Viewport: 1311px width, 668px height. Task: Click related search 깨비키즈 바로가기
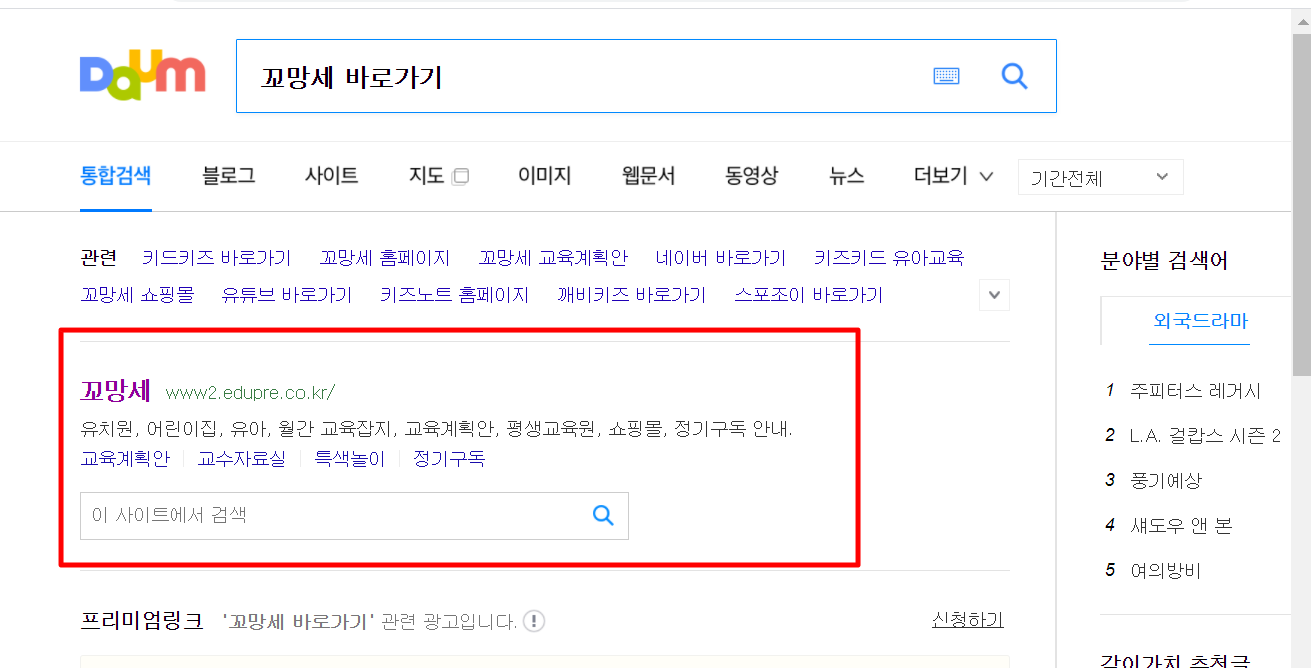(632, 295)
